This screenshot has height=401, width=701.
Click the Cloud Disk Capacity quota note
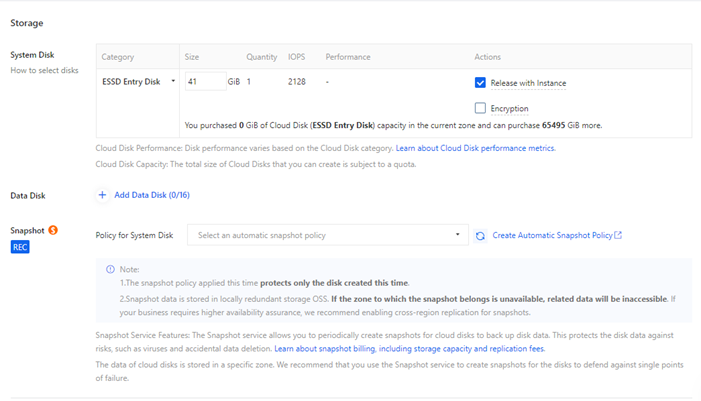click(256, 164)
